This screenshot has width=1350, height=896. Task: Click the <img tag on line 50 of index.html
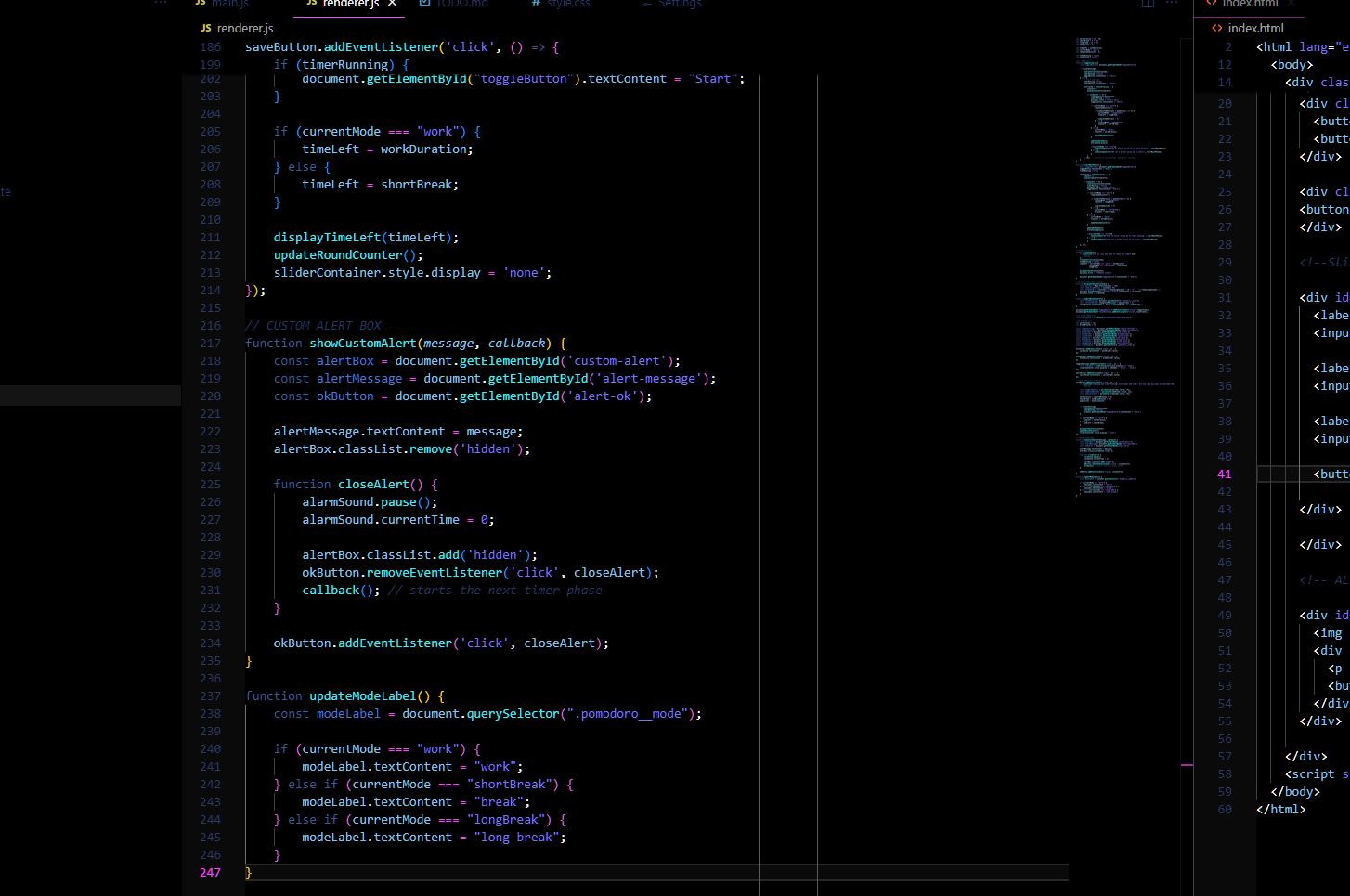(x=1328, y=633)
